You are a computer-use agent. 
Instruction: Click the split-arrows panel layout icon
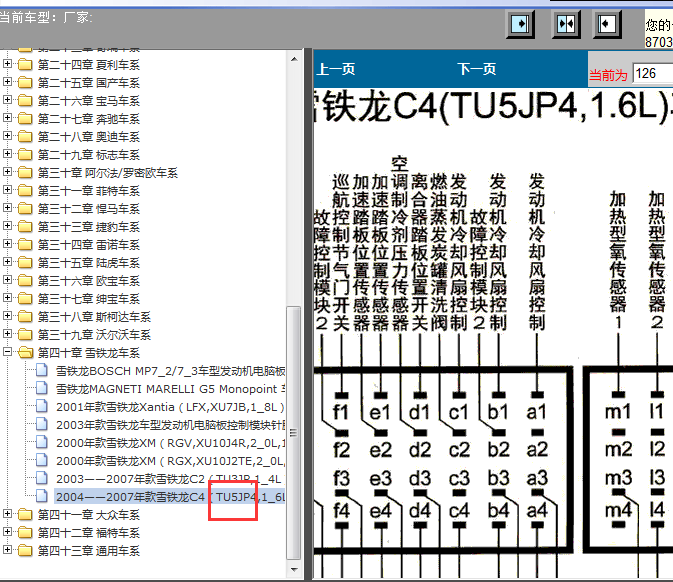click(566, 24)
